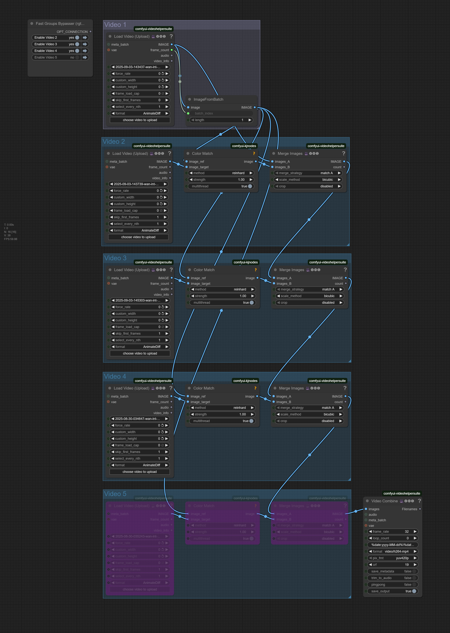This screenshot has width=450, height=633.
Task: Click the help question mark on Video Combine node
Action: click(419, 501)
